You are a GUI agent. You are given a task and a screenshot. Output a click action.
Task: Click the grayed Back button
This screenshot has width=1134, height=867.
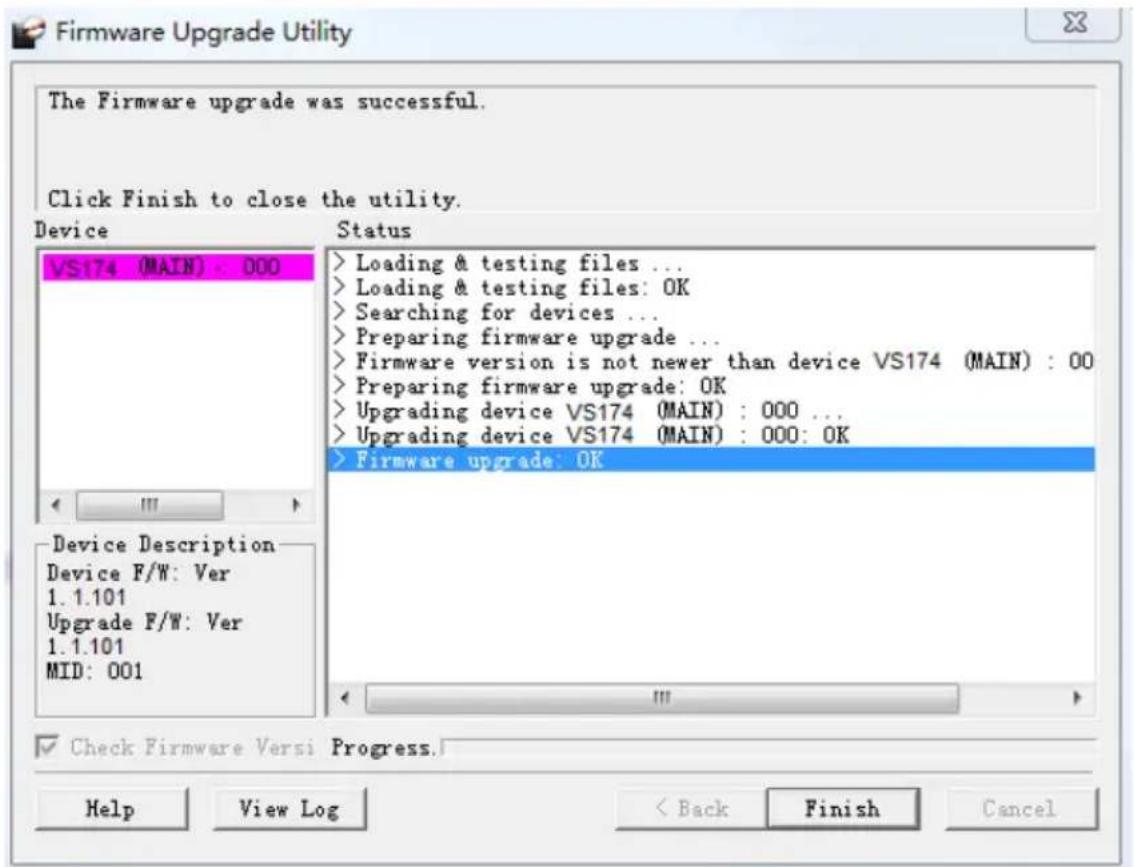691,808
